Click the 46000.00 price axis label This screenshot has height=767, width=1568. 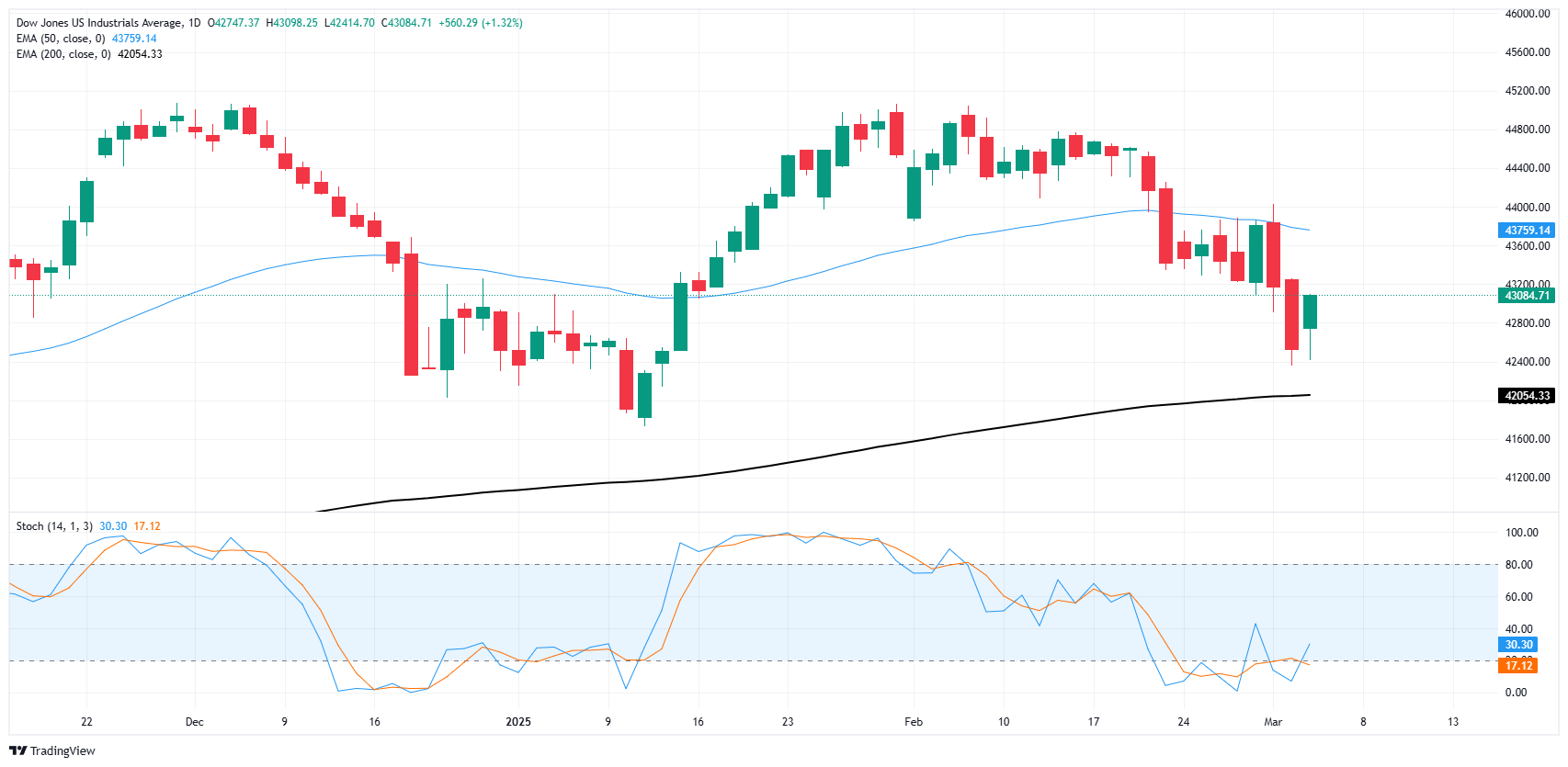pyautogui.click(x=1527, y=14)
